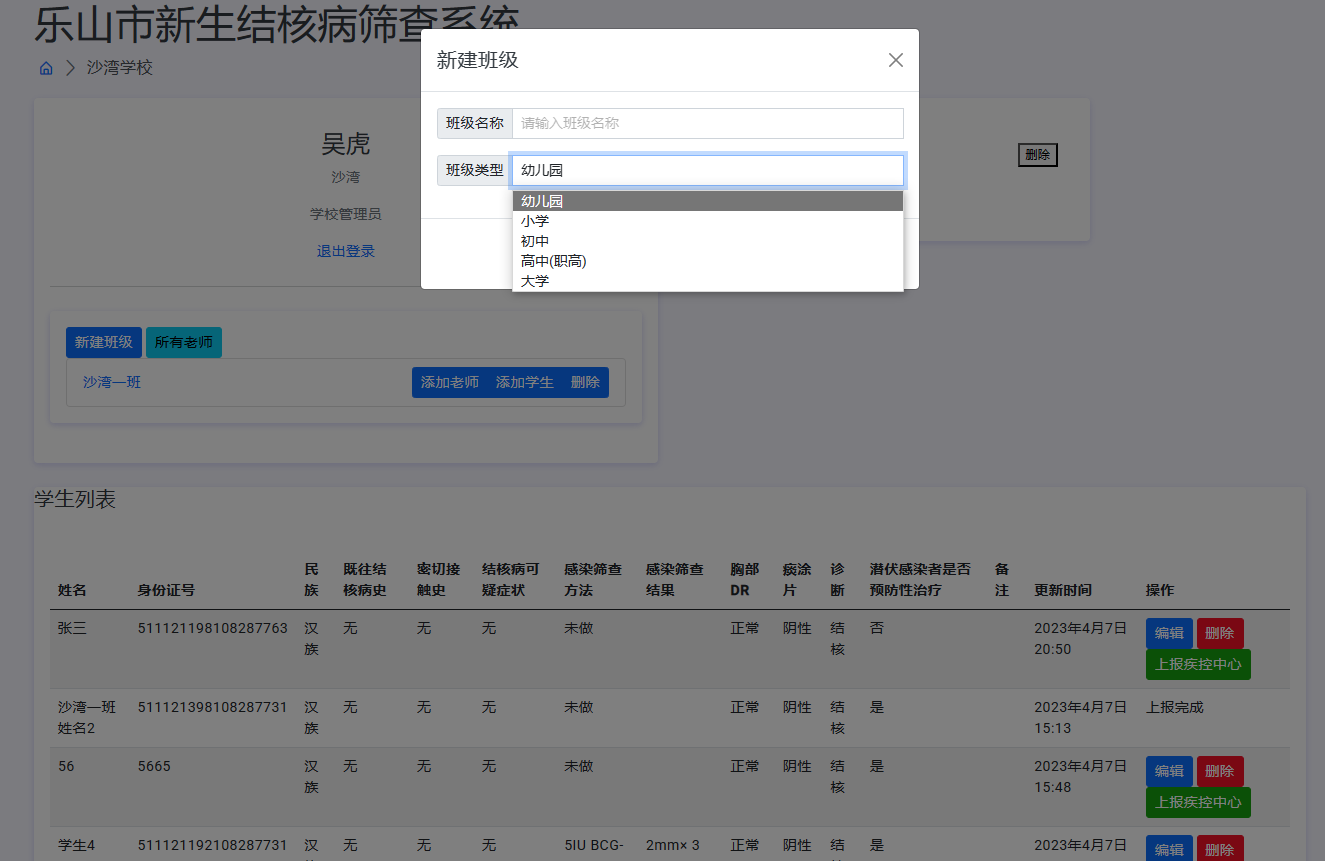
Task: Open the 沙湾一班 class link
Action: (x=112, y=382)
